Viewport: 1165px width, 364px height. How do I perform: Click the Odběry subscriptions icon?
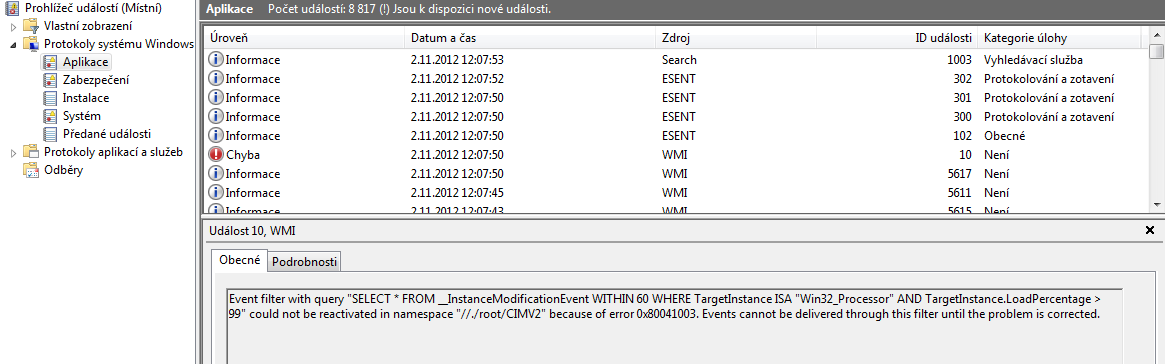click(x=31, y=170)
